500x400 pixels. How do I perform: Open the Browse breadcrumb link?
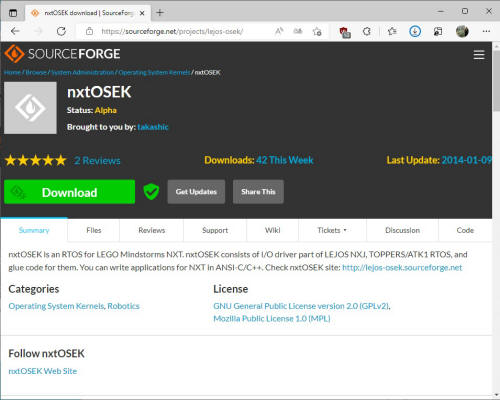pyautogui.click(x=36, y=72)
